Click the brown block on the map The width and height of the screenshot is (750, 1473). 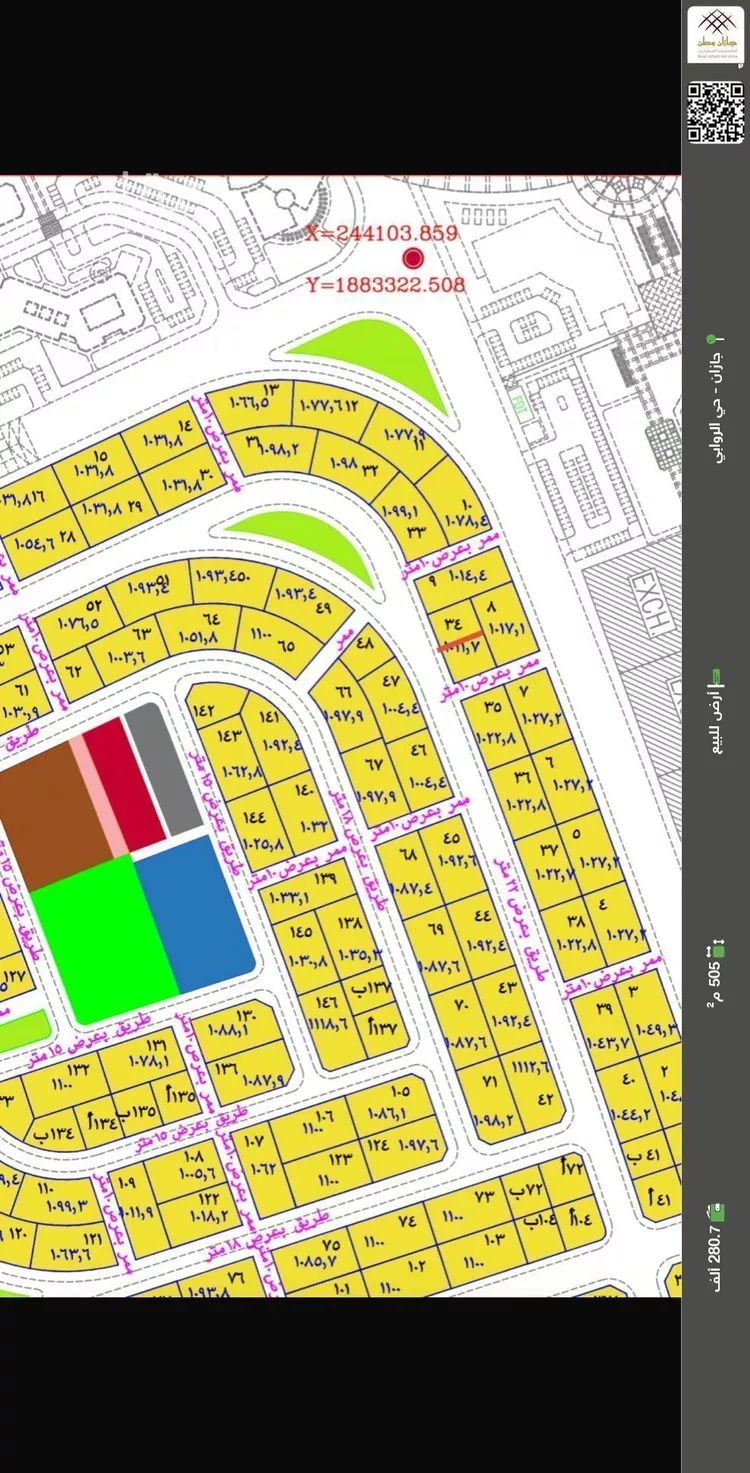click(x=50, y=810)
